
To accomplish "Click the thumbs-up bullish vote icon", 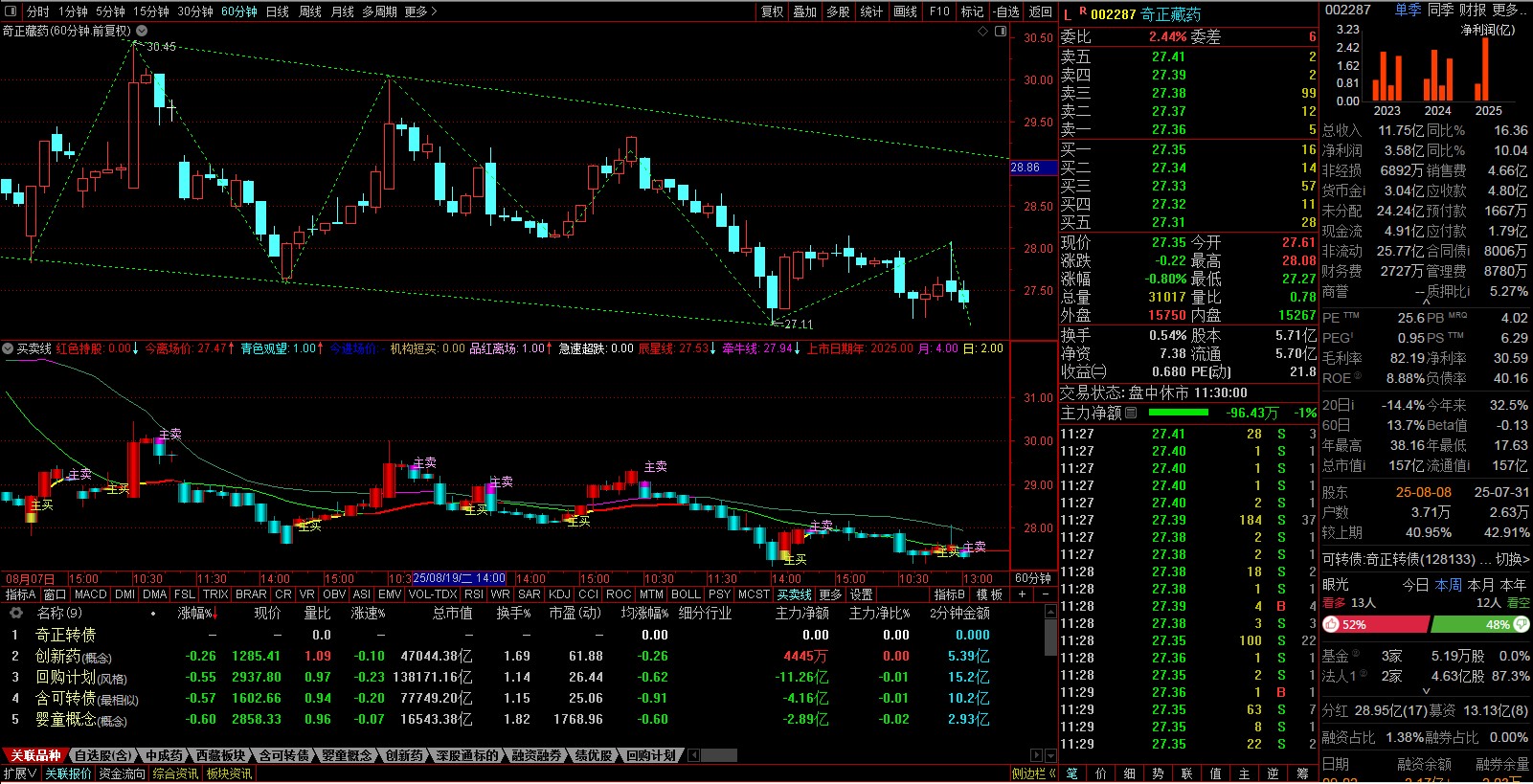I will pos(1331,624).
